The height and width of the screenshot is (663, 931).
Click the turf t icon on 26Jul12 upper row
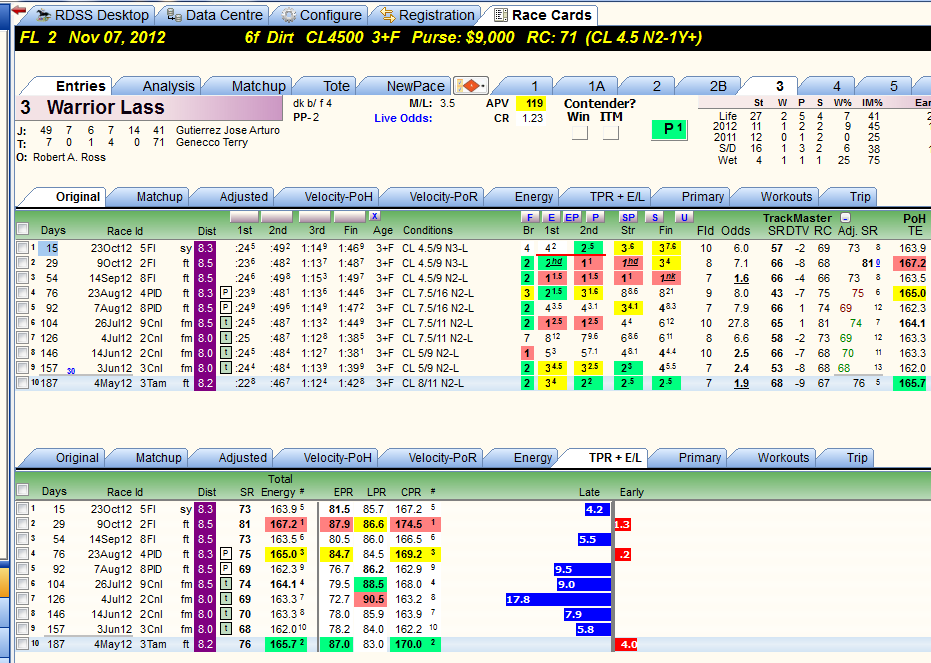[226, 323]
